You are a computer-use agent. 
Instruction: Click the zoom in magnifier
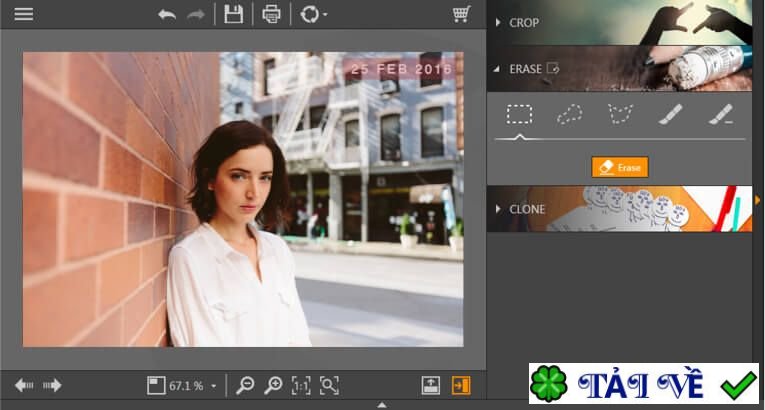[273, 385]
